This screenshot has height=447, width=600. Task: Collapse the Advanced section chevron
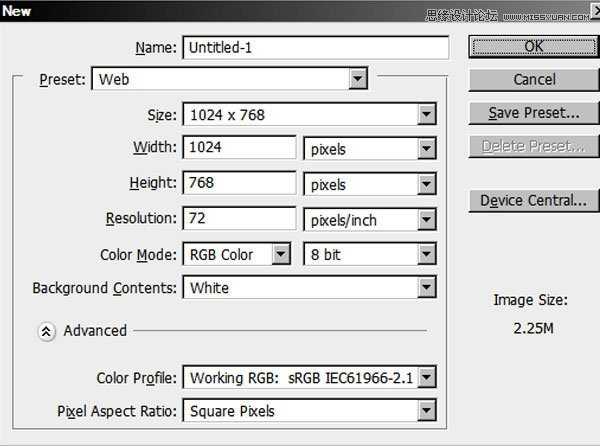point(47,331)
